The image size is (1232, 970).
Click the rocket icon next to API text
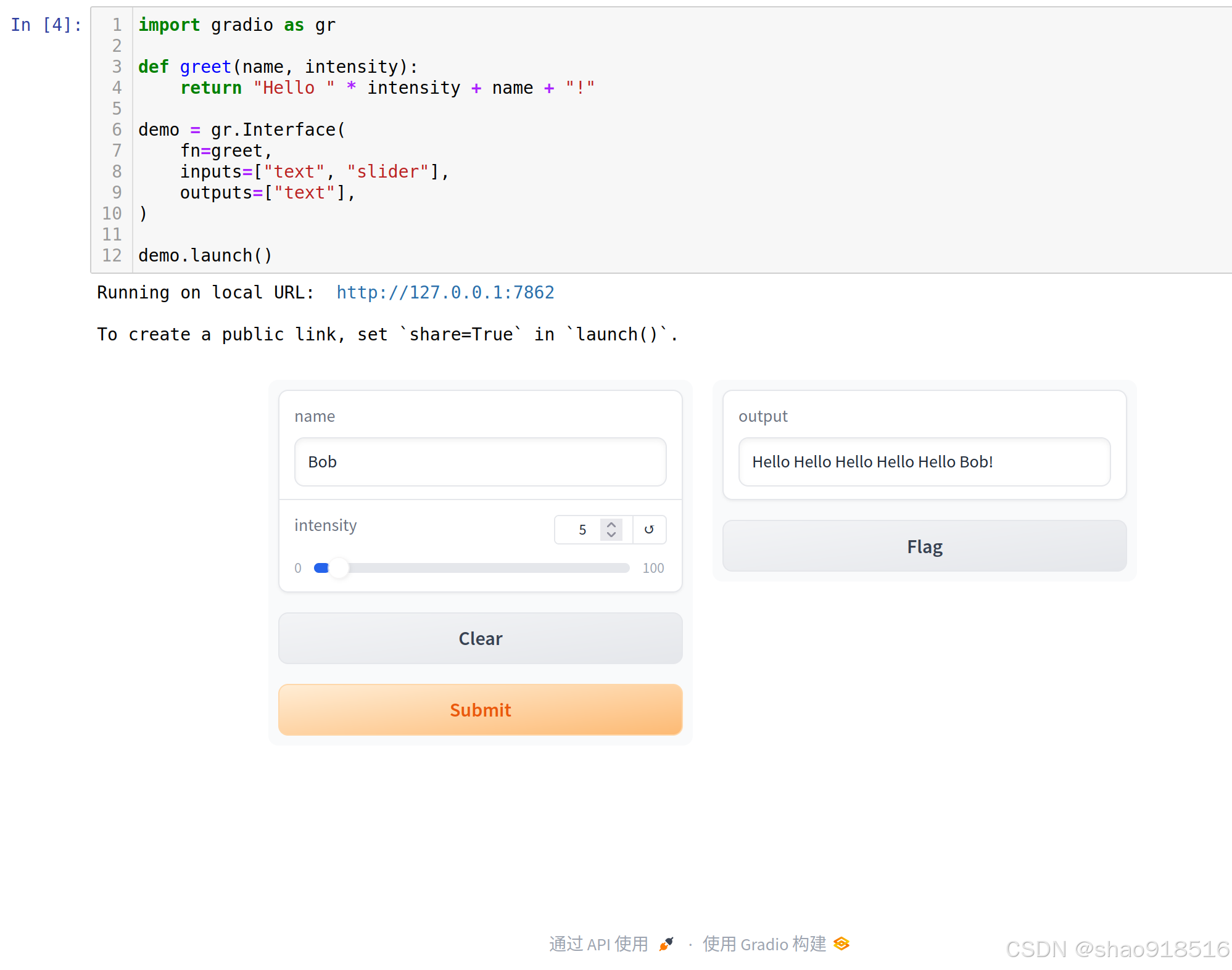[x=666, y=943]
